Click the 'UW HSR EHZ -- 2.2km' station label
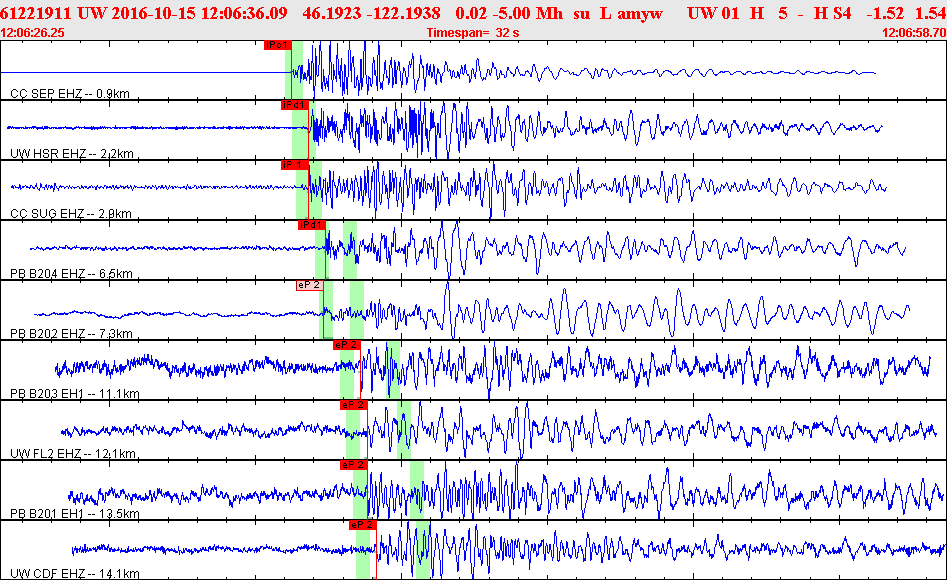Image resolution: width=947 pixels, height=580 pixels. click(x=71, y=153)
